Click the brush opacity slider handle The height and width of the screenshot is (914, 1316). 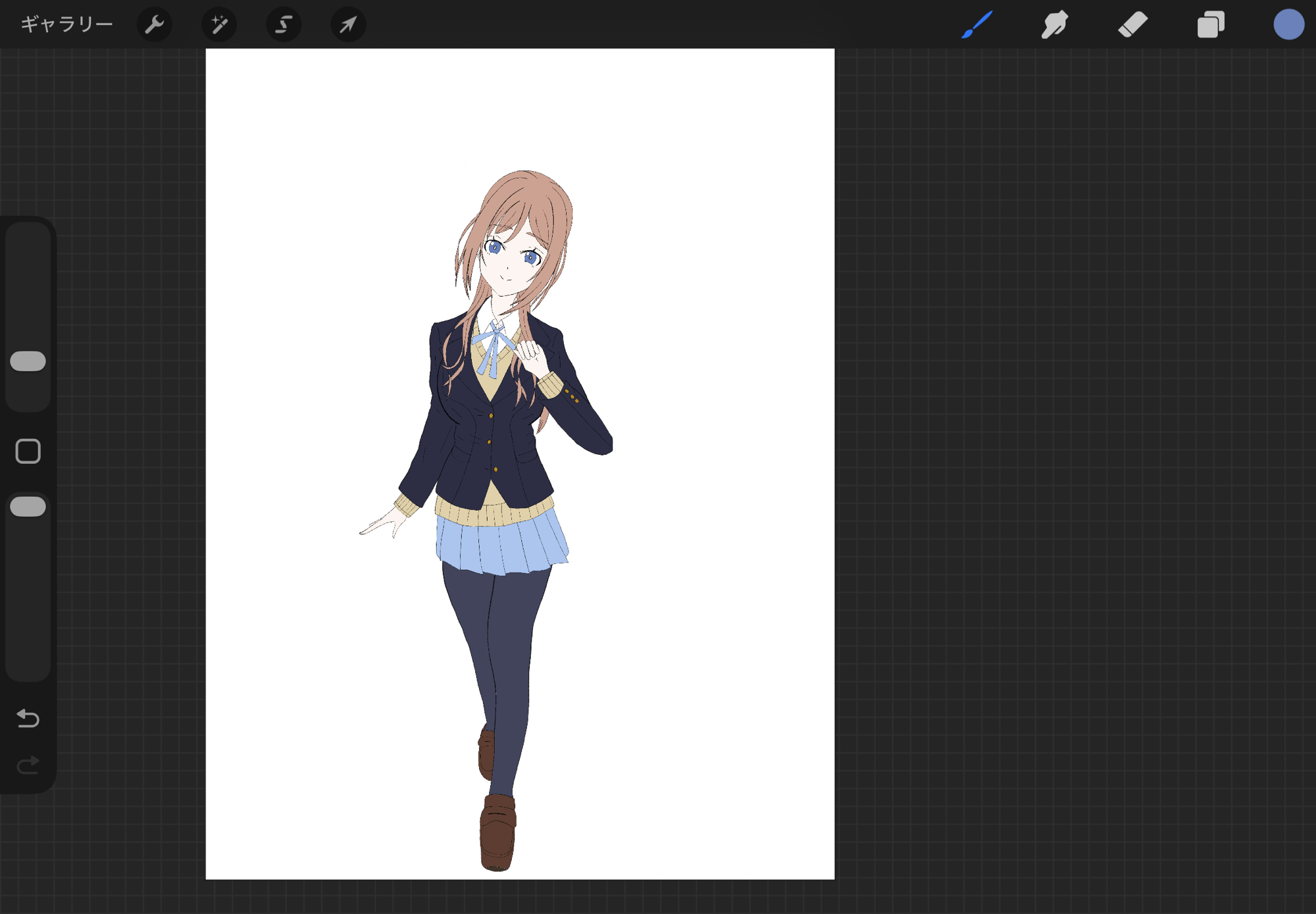coord(28,507)
